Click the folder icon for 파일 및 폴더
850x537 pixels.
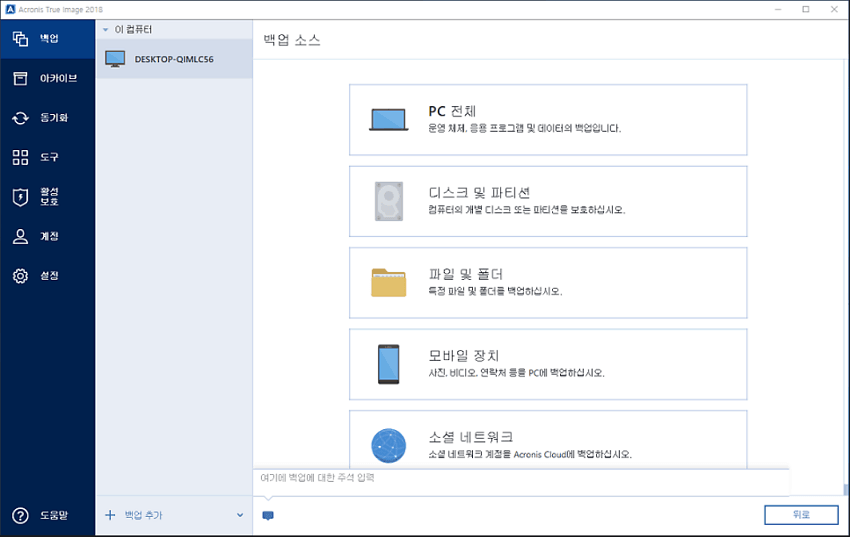pyautogui.click(x=389, y=283)
